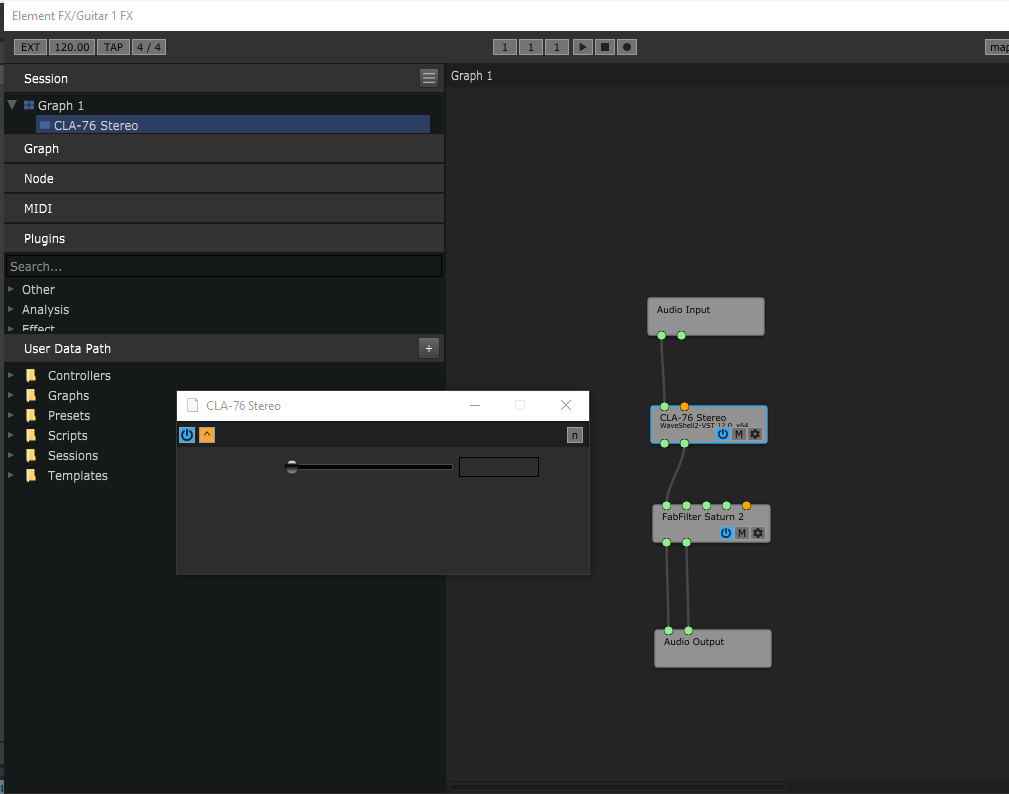
Task: Open the Session panel menu icon
Action: click(x=429, y=77)
